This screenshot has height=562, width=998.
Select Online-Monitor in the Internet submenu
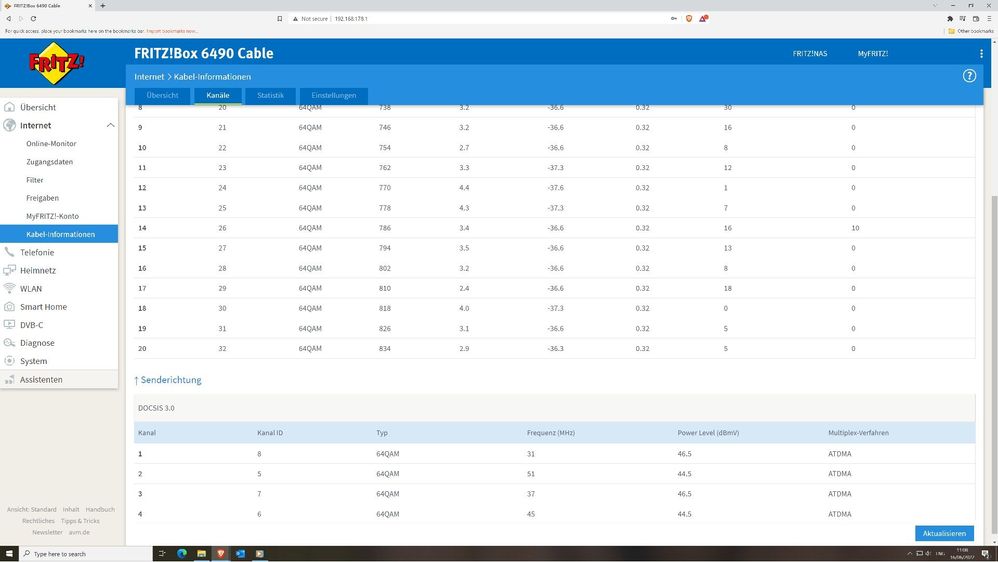click(51, 144)
